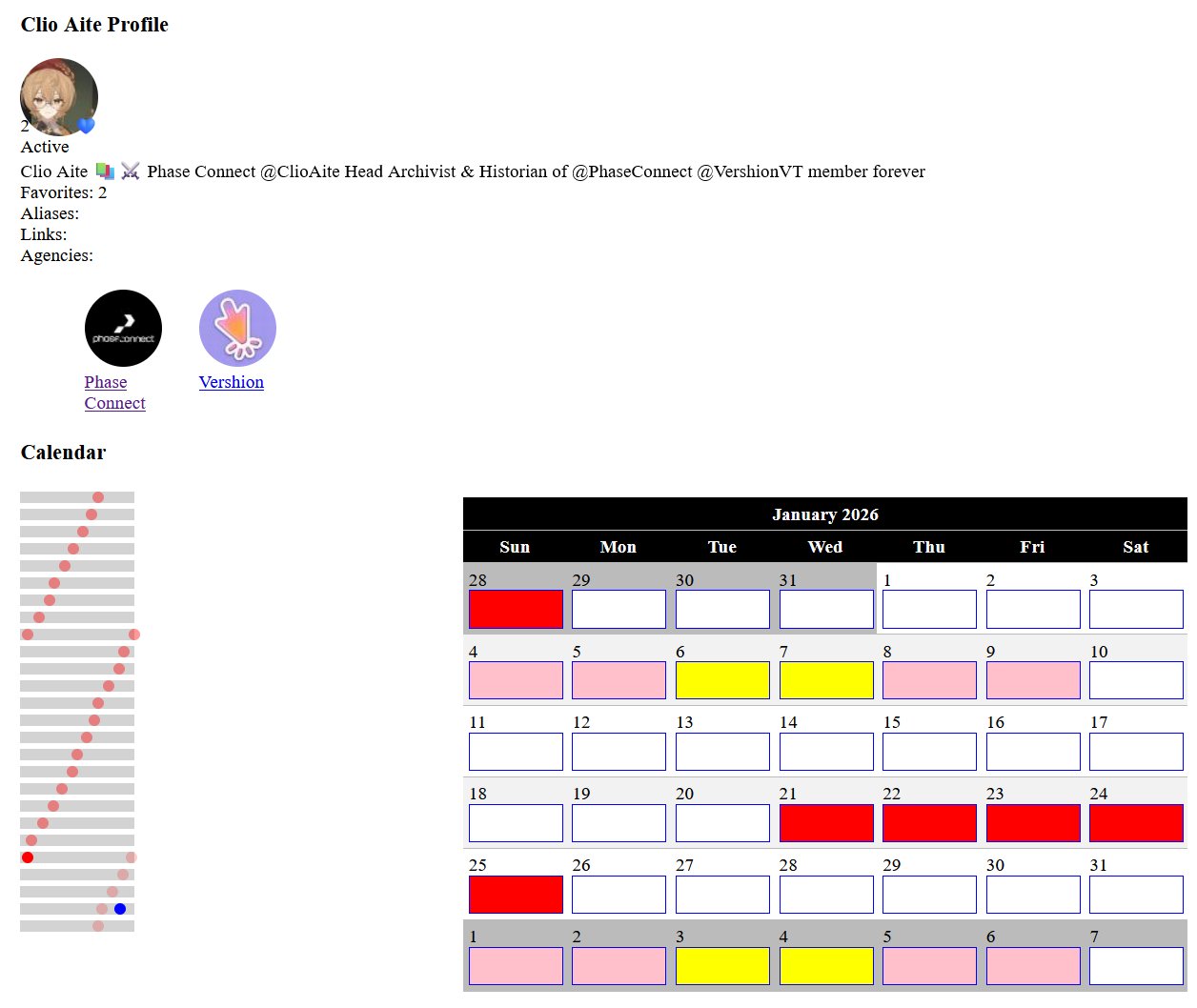
Task: Select the cell for January 11
Action: click(x=516, y=752)
